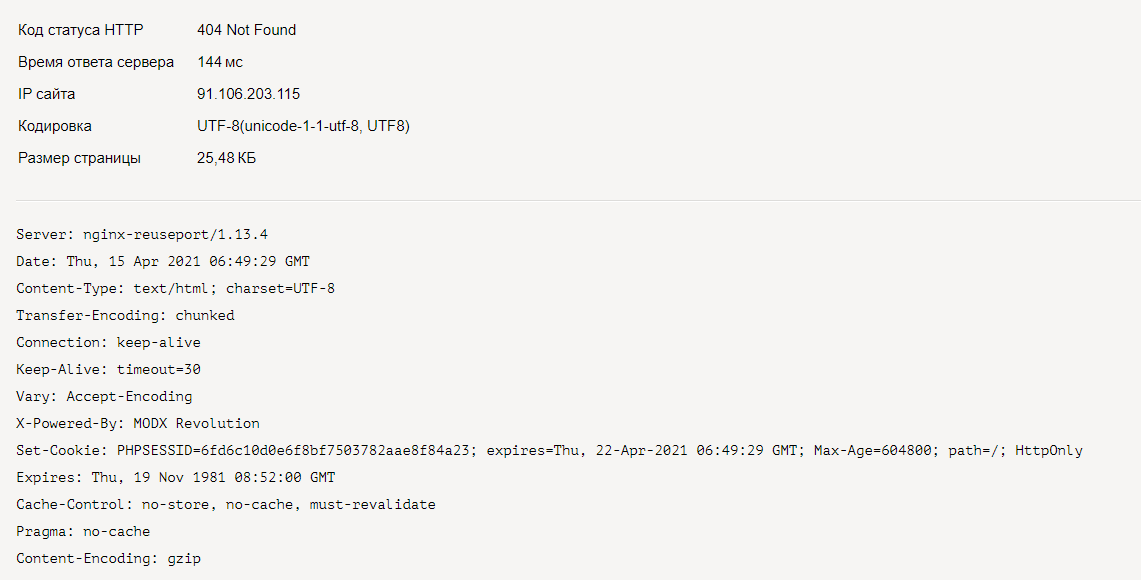The width and height of the screenshot is (1141, 580).
Task: Click the Cache-Control header line
Action: (226, 505)
